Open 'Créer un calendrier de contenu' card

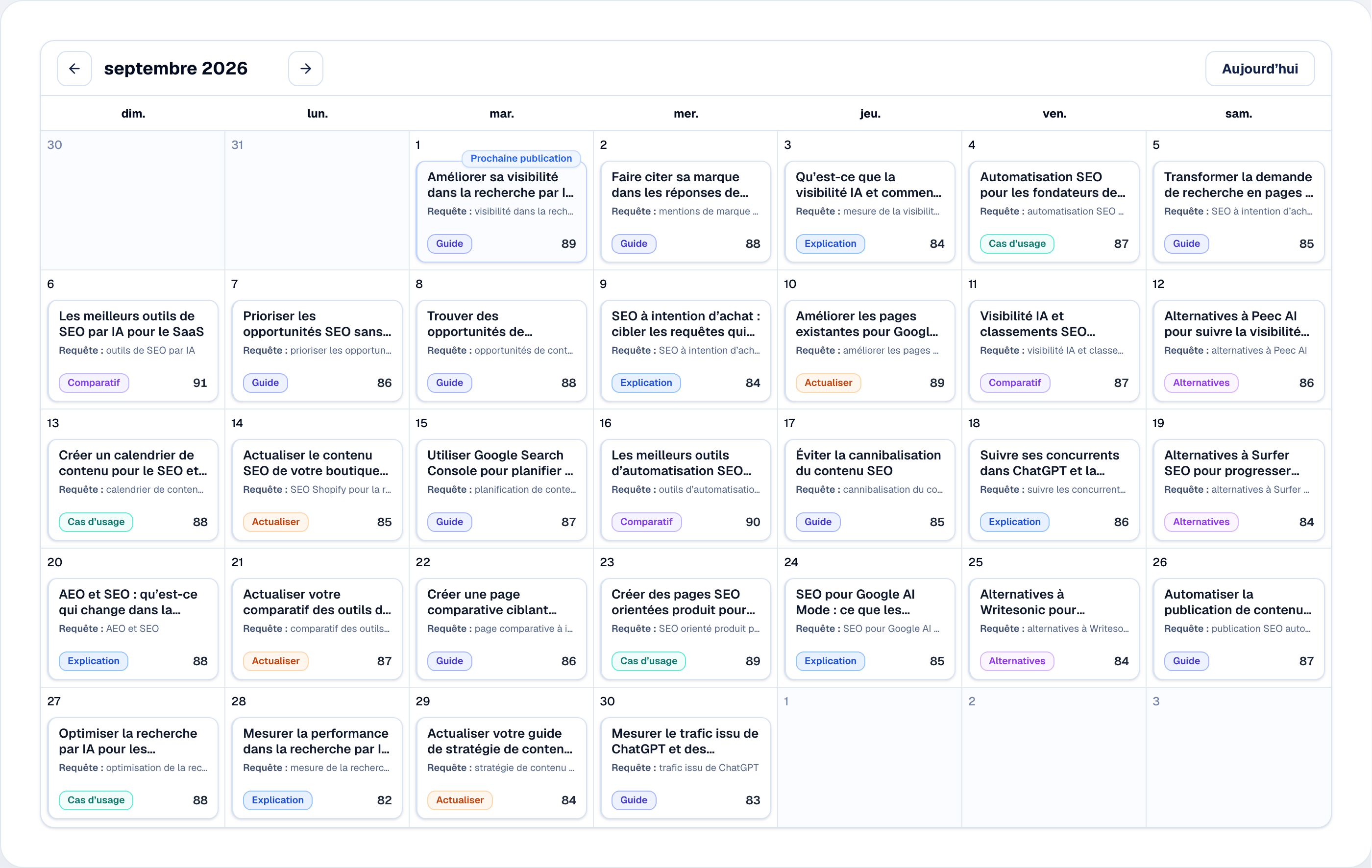[133, 490]
